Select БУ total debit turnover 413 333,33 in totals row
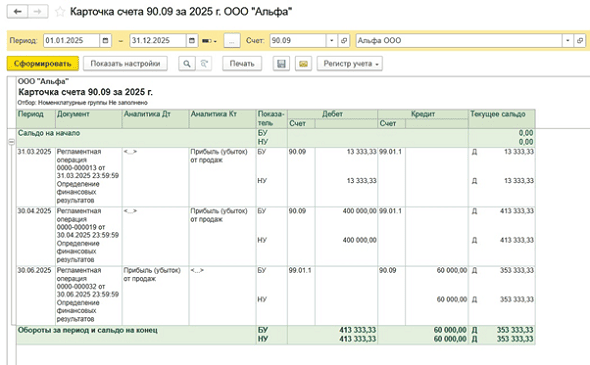Screen dimensions: 590x365 point(357,330)
